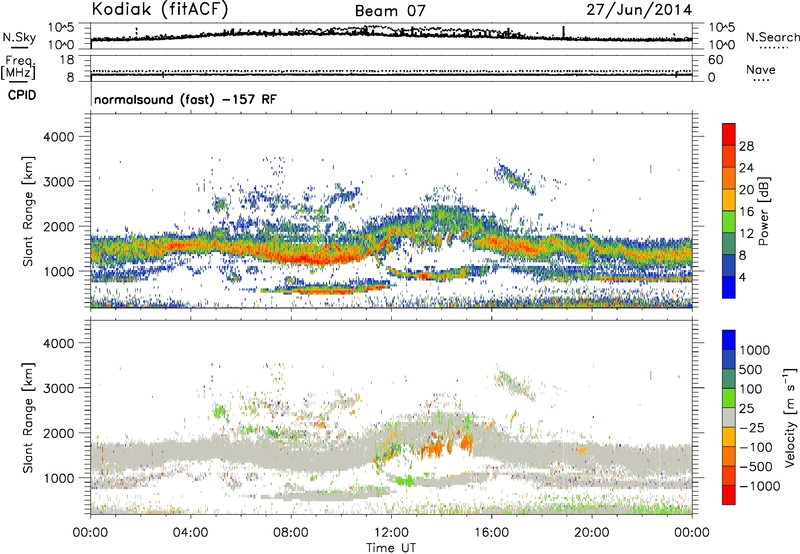Click the 'Nave' legend label
This screenshot has width=800, height=554.
(x=761, y=69)
